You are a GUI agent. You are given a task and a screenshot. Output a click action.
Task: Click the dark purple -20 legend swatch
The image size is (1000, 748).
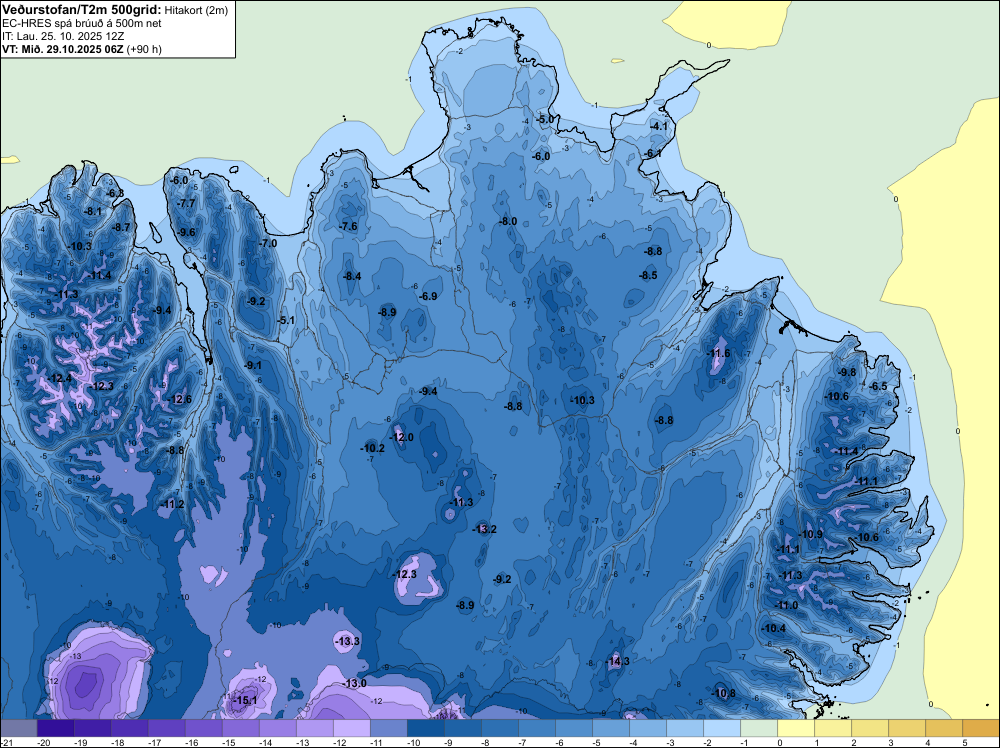(56, 728)
